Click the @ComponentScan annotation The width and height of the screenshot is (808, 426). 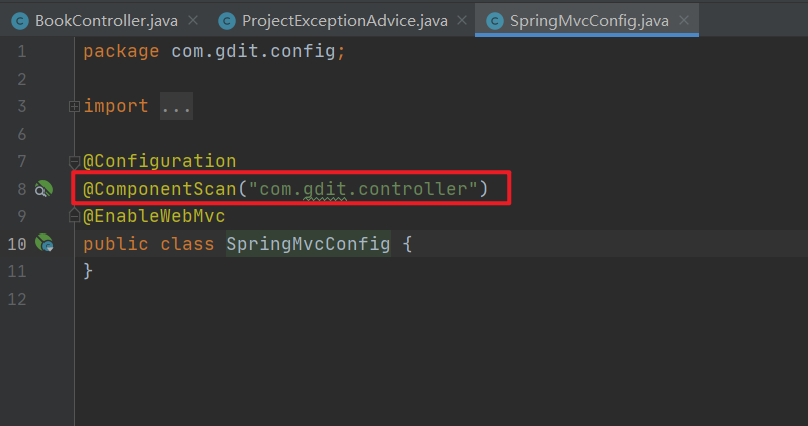pyautogui.click(x=160, y=188)
